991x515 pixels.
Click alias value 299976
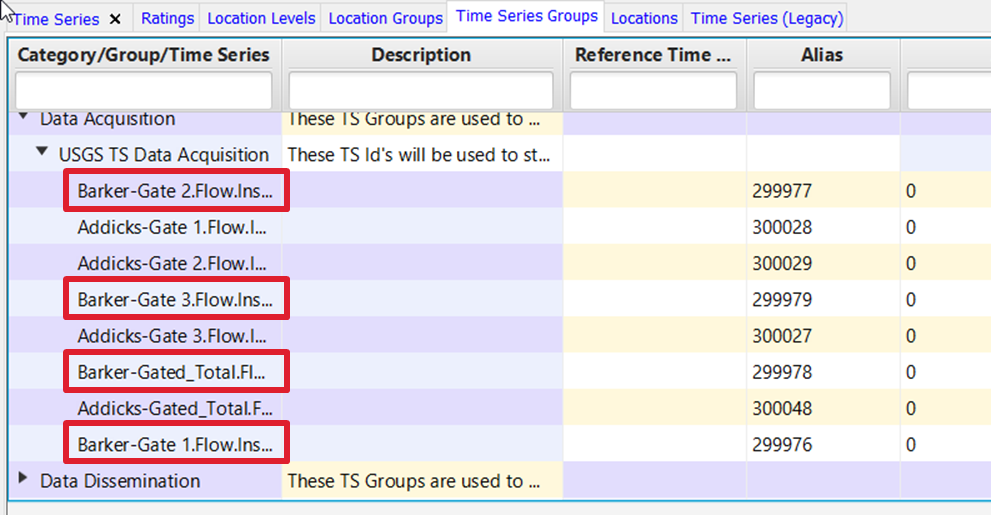click(782, 445)
